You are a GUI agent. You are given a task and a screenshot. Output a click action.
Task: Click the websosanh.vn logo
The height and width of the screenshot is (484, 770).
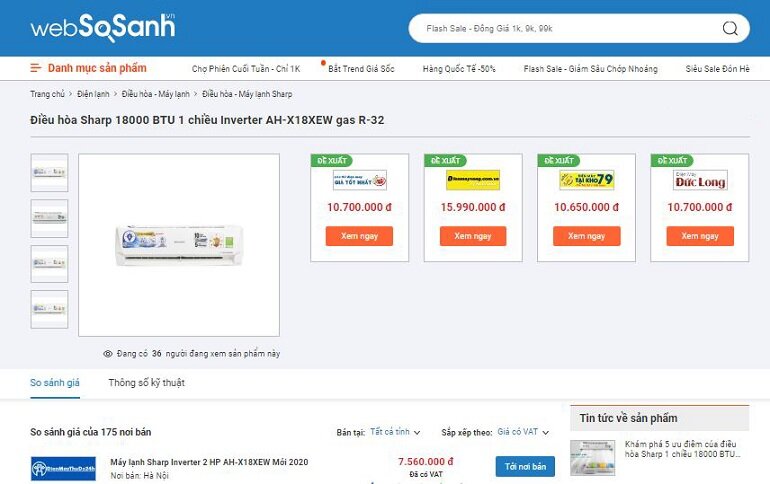[103, 27]
